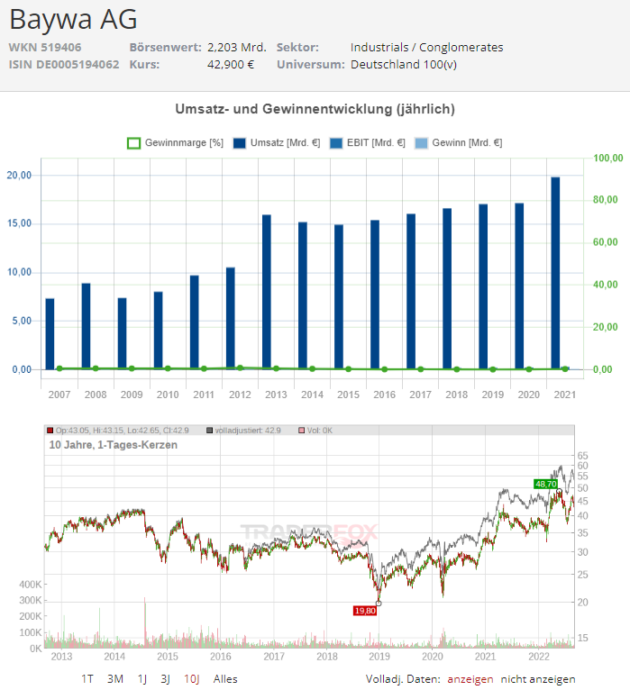The image size is (630, 699).
Task: Click the green 48,70 high marker
Action: coord(546,484)
